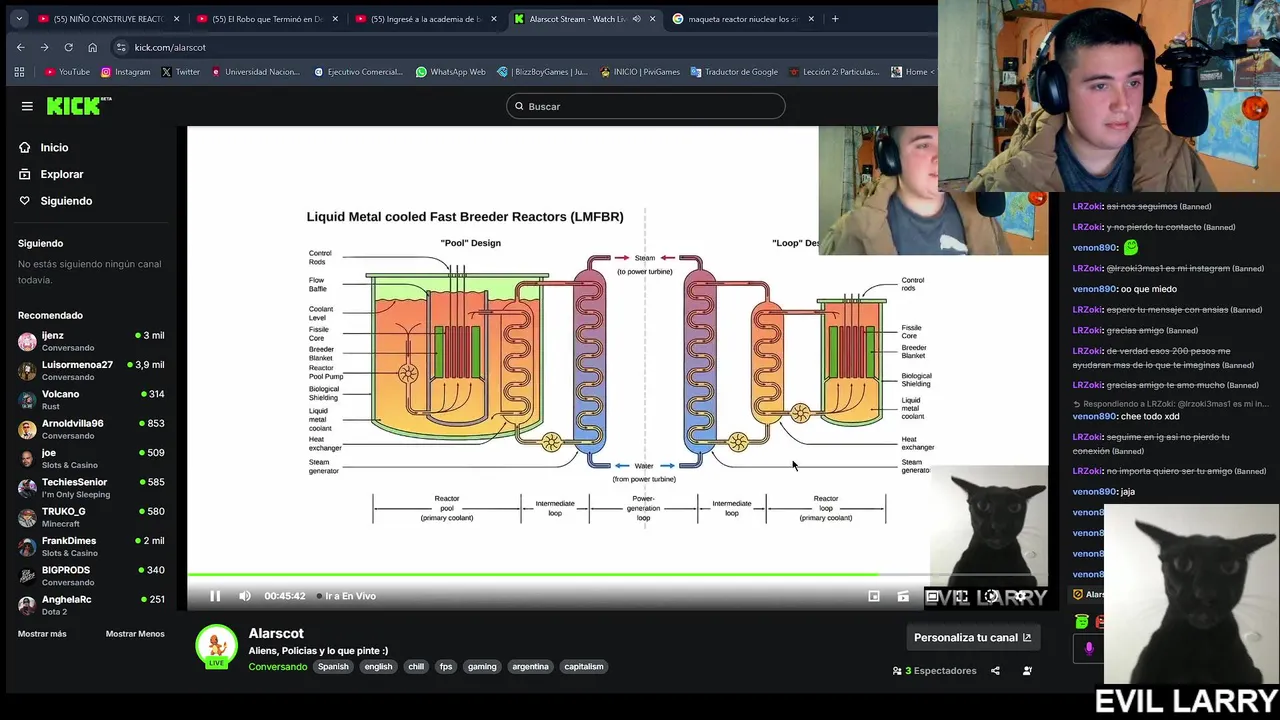Select the fps tag
Screen dimensions: 1280x720
click(x=446, y=666)
